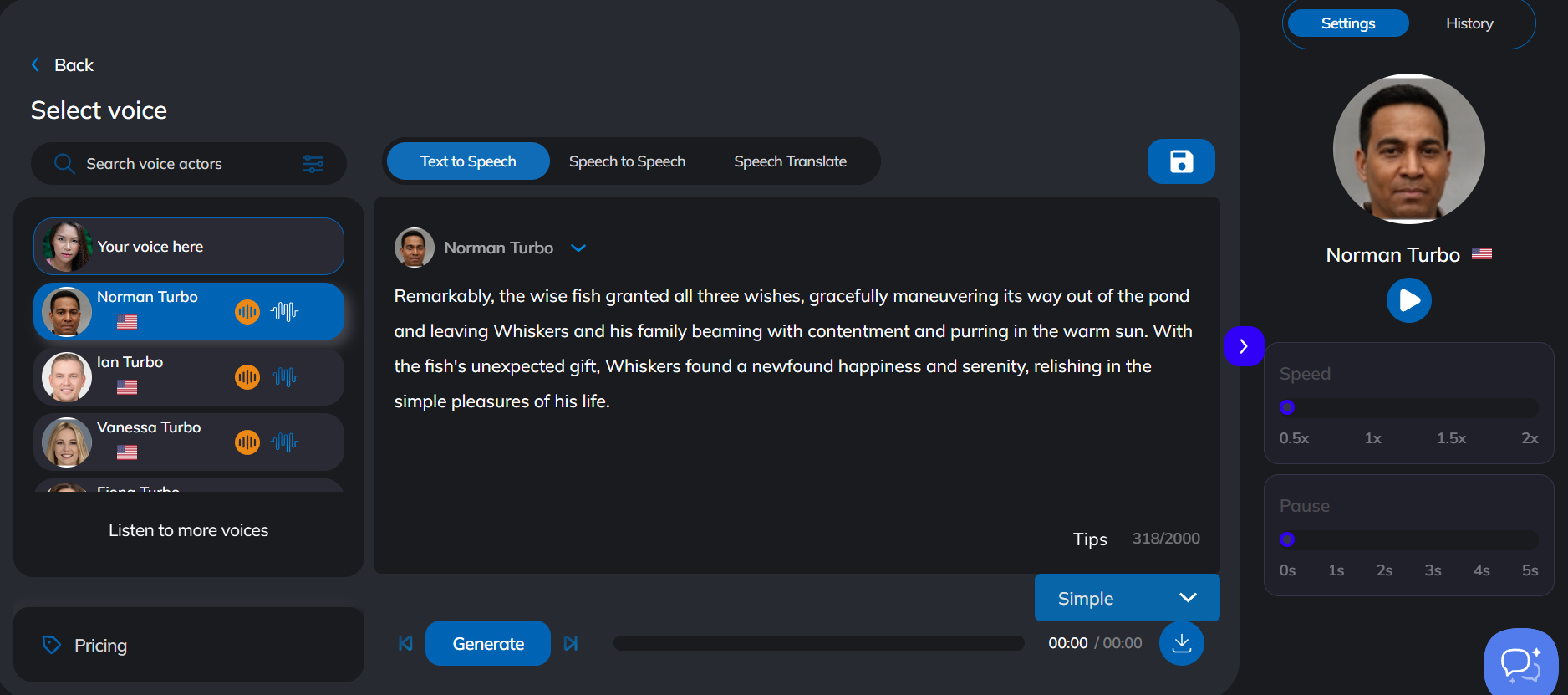1568x695 pixels.
Task: Open the chat support bubble
Action: coord(1520,664)
